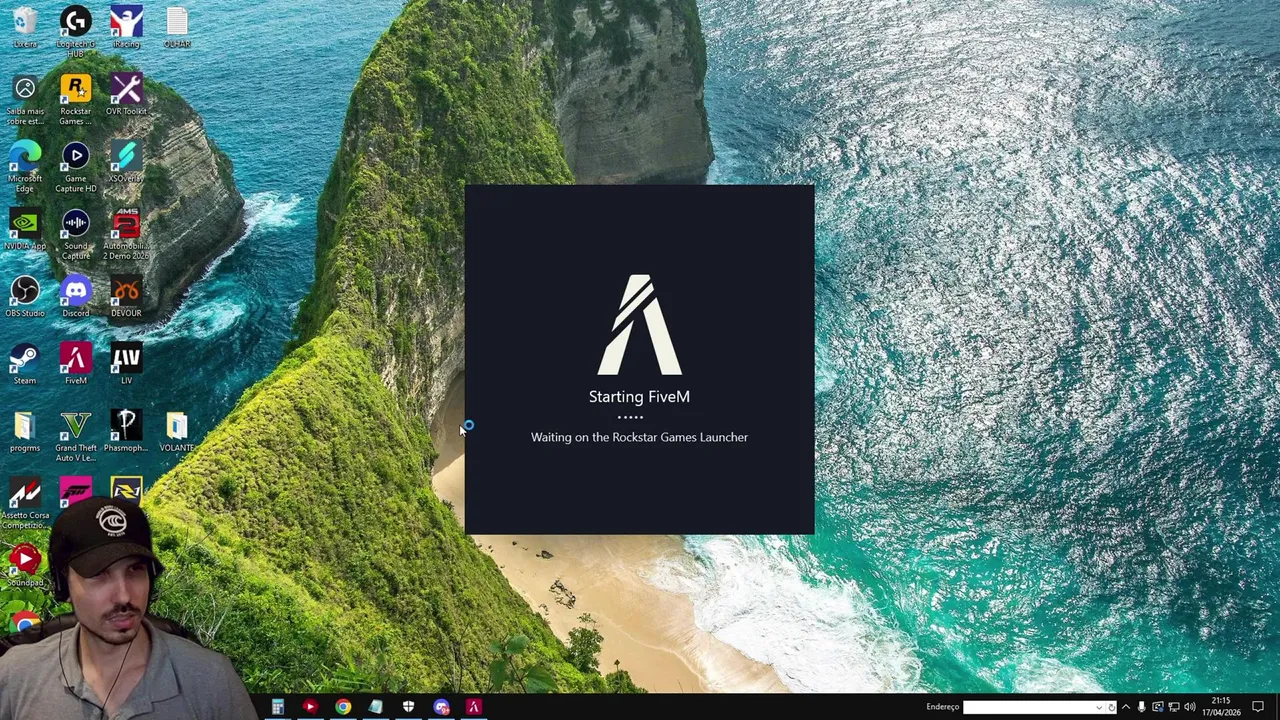
Task: Expand the Endereço address dropdown arrow
Action: pos(1098,707)
